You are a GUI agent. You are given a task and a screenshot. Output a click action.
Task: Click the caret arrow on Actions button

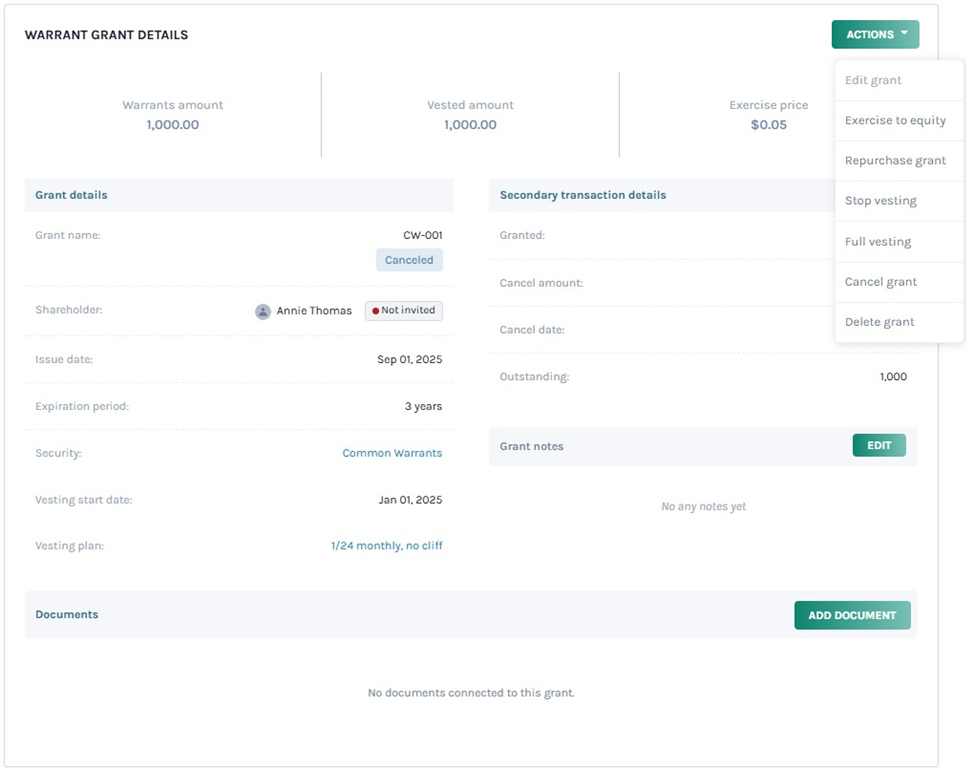[904, 34]
